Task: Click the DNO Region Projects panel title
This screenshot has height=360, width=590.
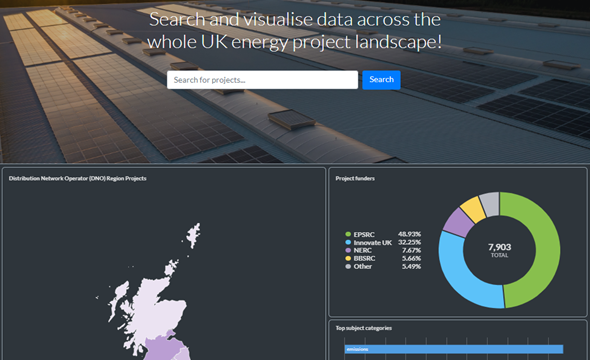Action: (78, 178)
